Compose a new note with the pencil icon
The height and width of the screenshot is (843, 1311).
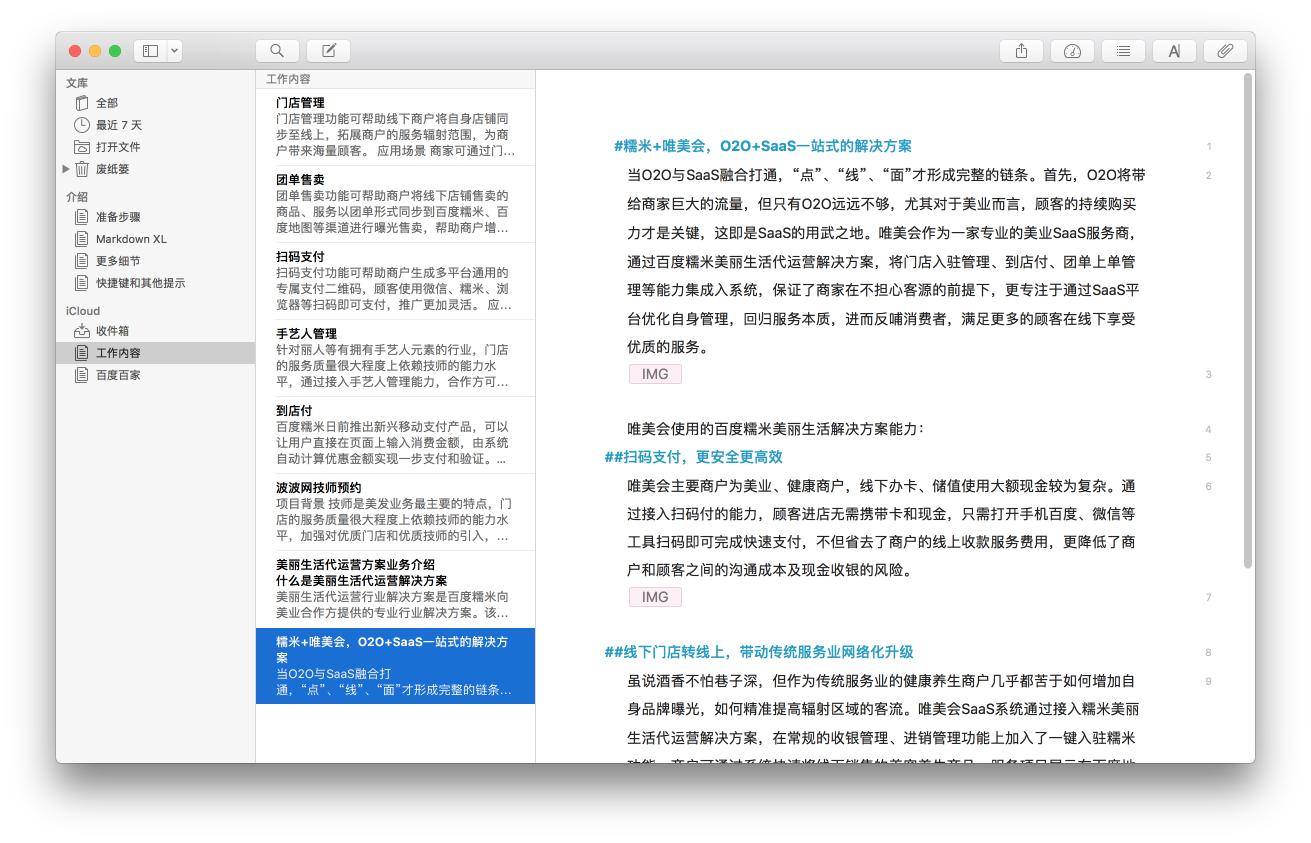click(327, 50)
